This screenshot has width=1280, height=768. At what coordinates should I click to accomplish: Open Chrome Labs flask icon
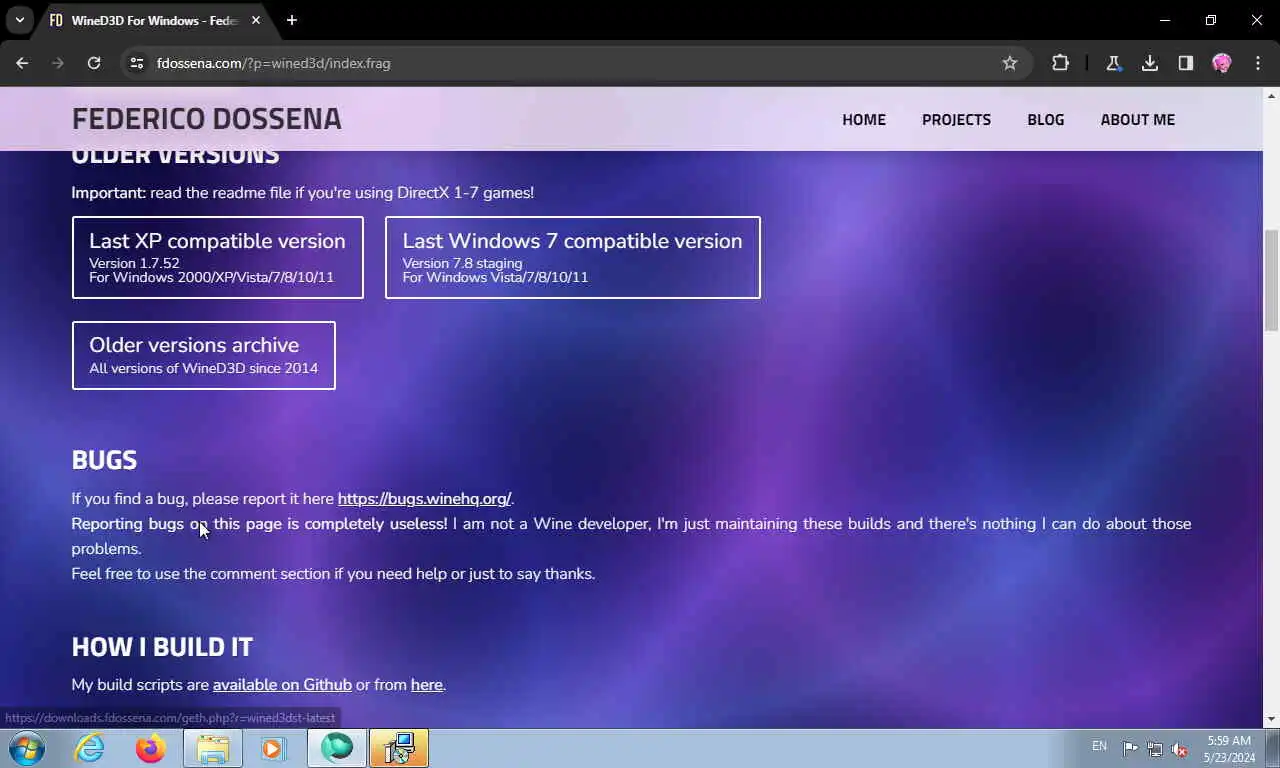tap(1113, 63)
